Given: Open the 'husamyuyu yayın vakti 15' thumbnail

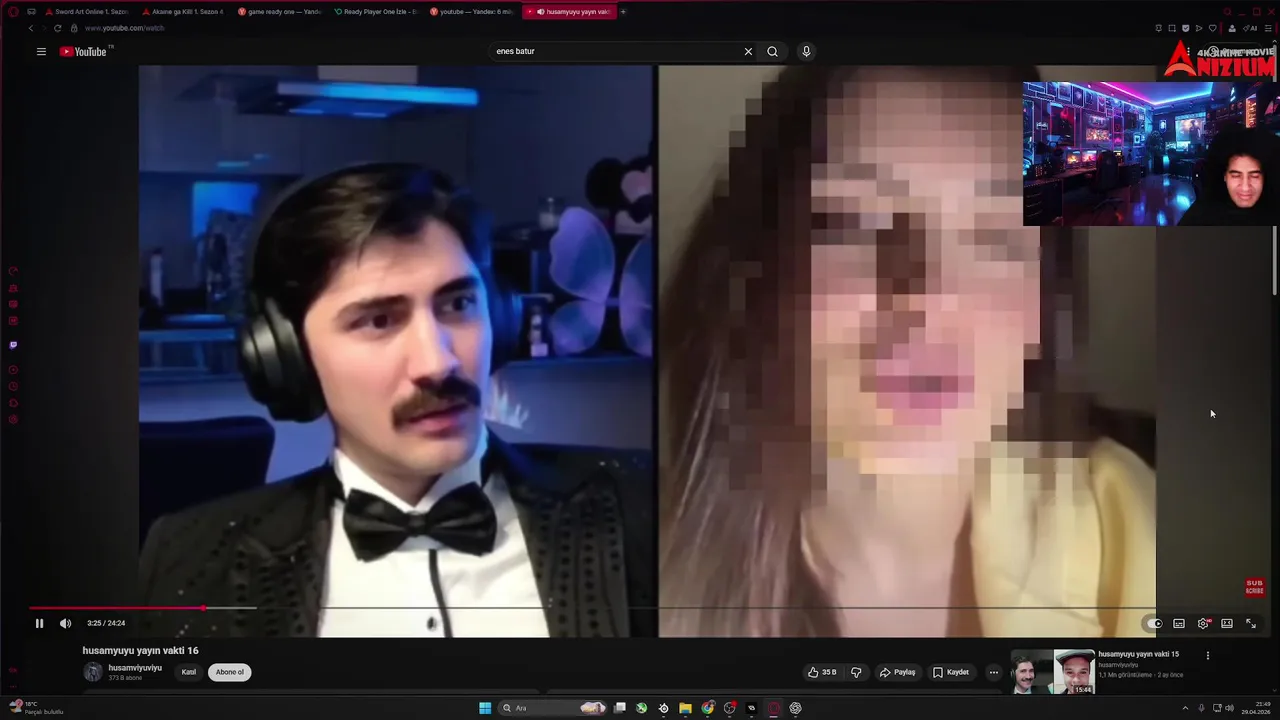Looking at the screenshot, I should [1053, 672].
